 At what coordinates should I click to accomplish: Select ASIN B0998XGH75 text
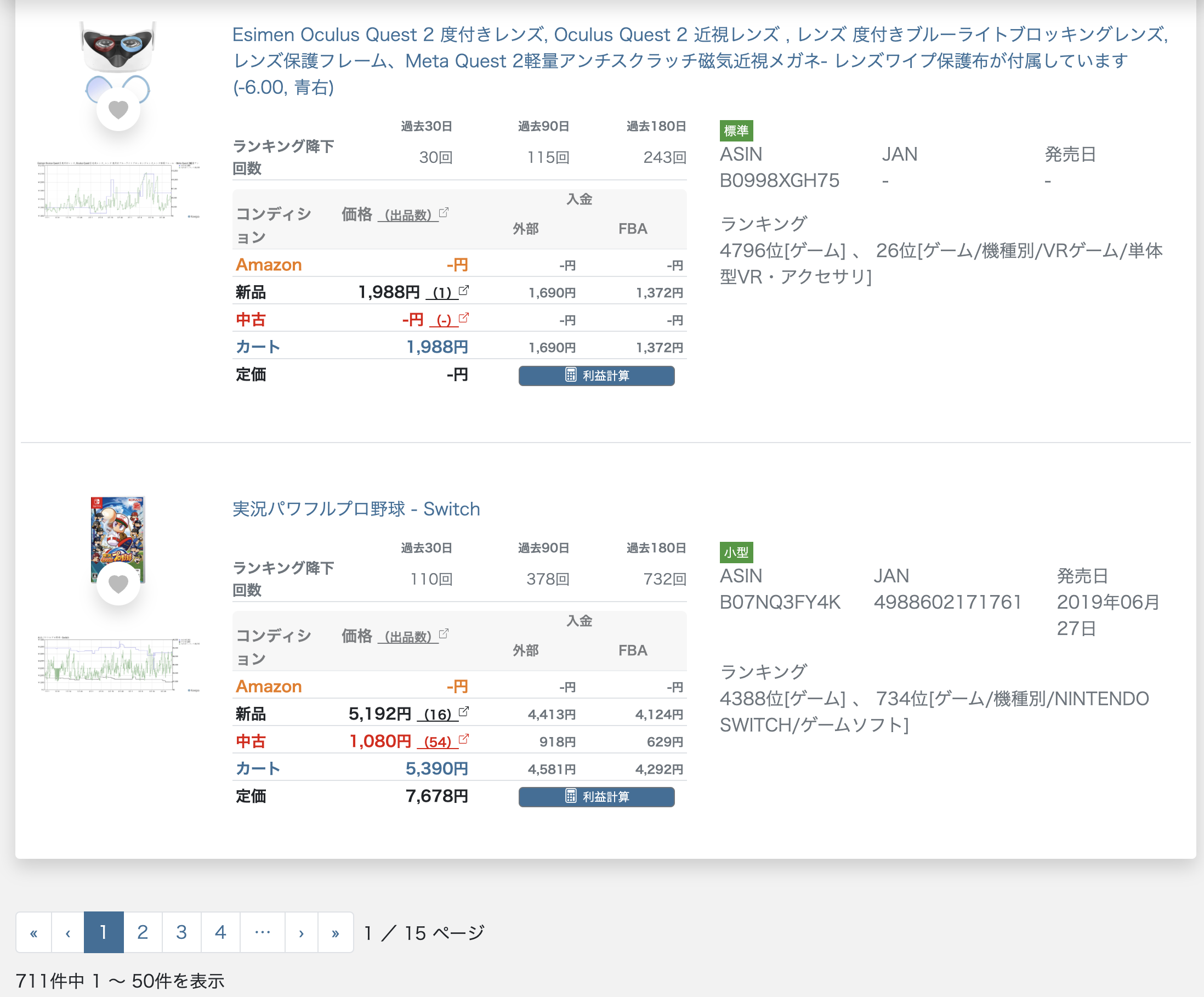point(779,180)
